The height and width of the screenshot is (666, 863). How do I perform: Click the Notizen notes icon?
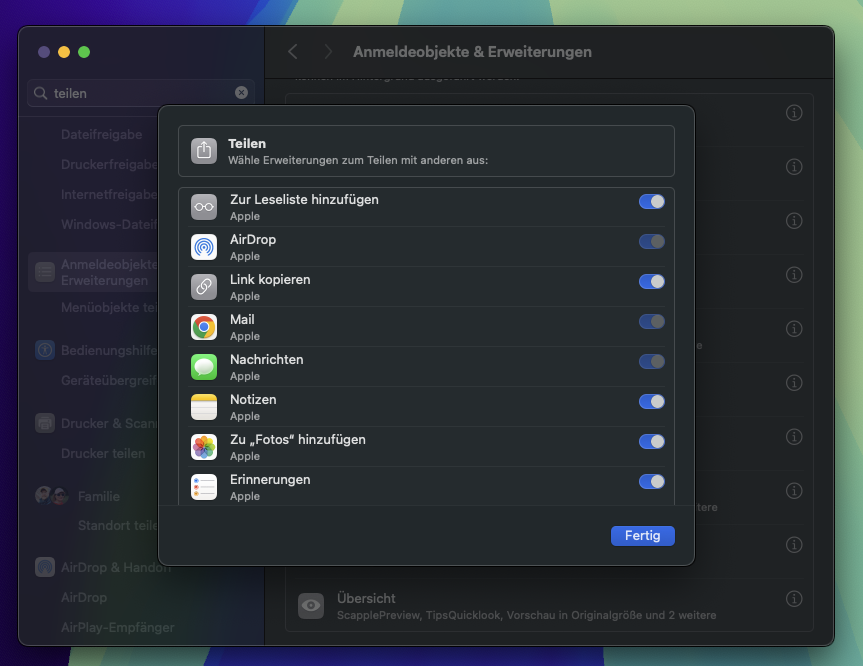click(204, 407)
